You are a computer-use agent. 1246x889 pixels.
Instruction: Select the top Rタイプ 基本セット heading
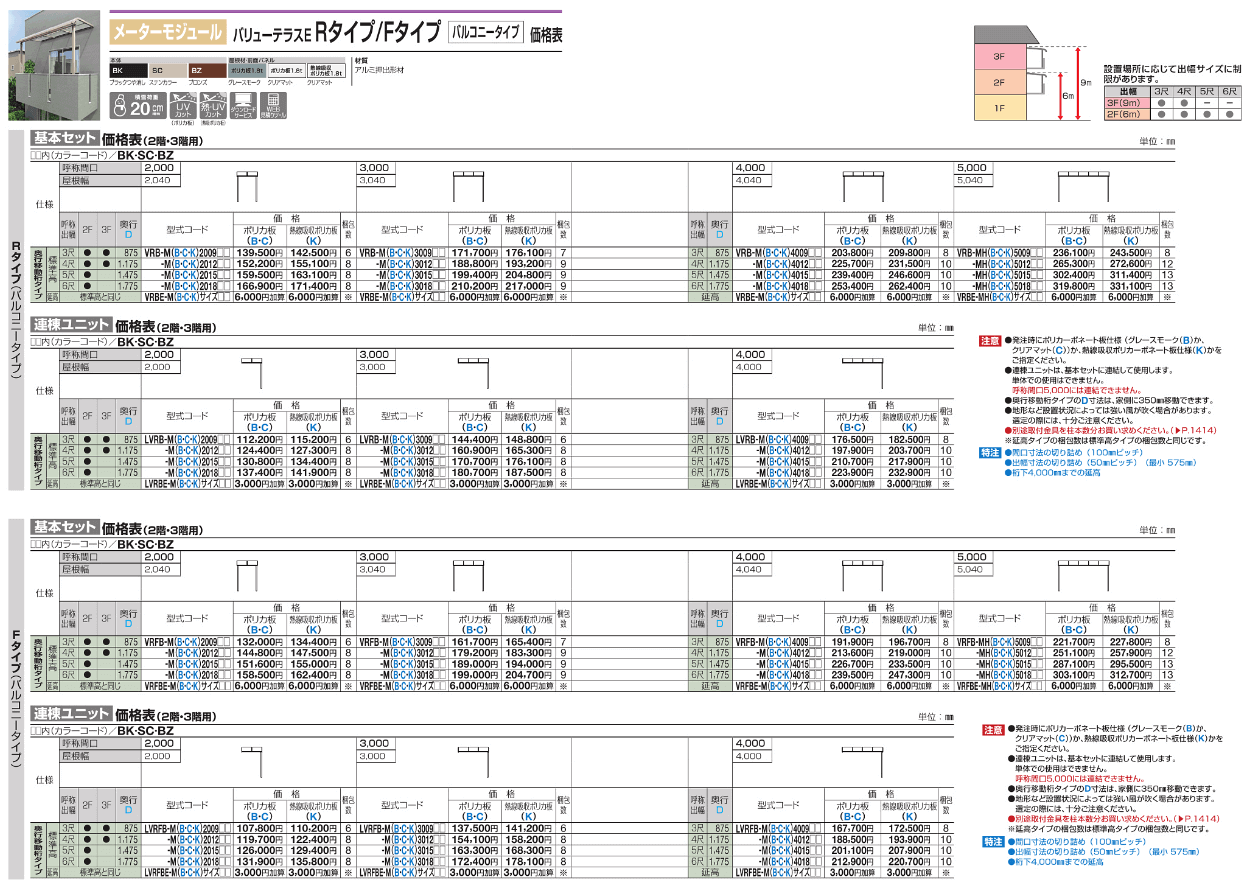click(x=65, y=138)
